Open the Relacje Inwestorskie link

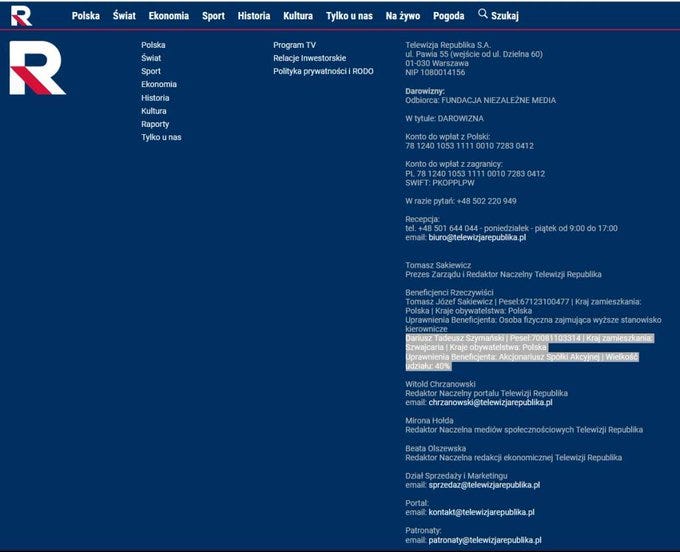(310, 58)
